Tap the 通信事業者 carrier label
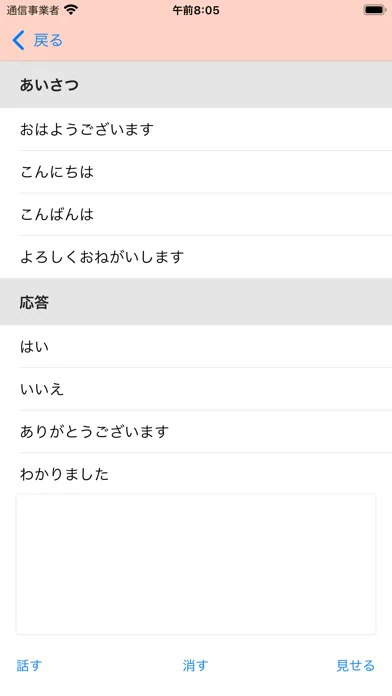This screenshot has width=392, height=696. pyautogui.click(x=33, y=10)
